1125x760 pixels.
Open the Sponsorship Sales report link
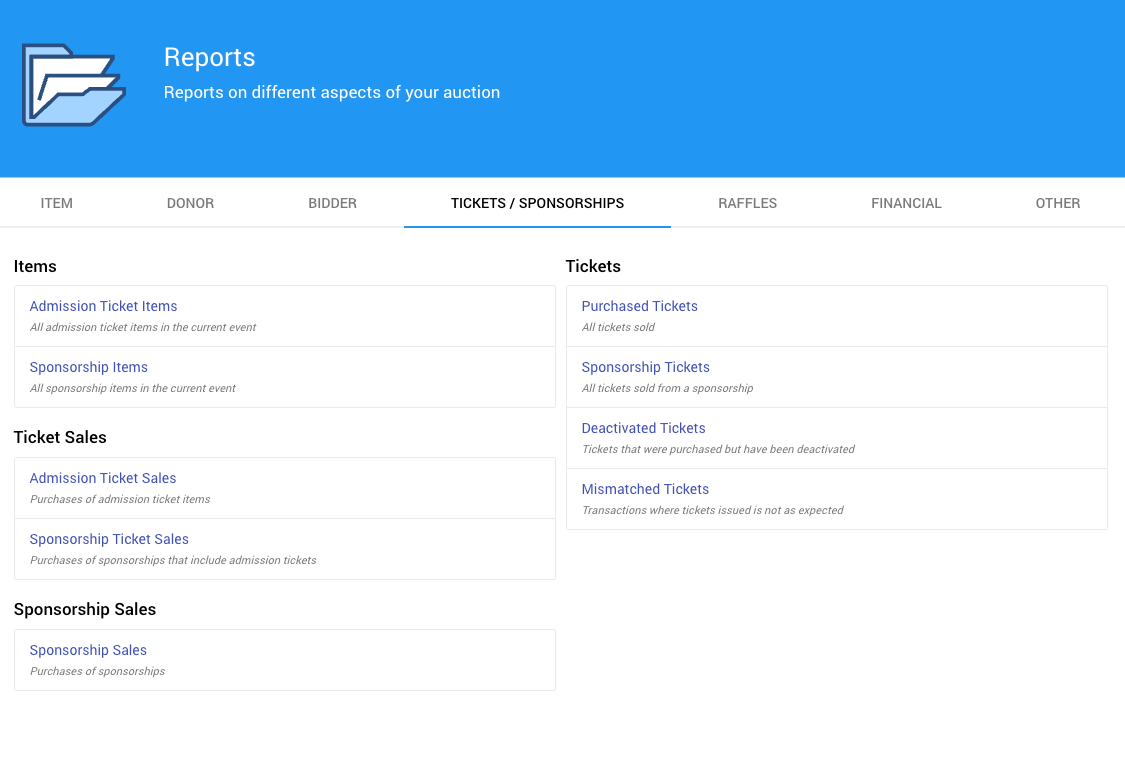click(88, 650)
